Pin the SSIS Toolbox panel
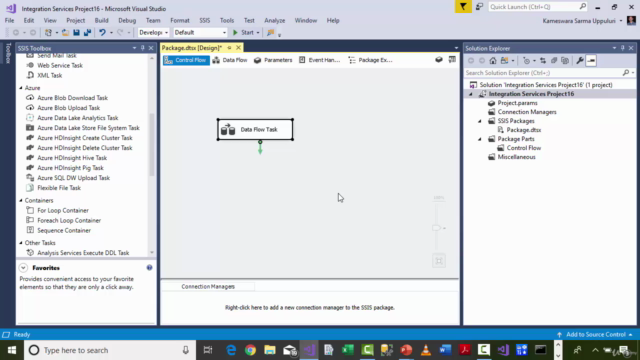Image resolution: width=640 pixels, height=360 pixels. [143, 48]
